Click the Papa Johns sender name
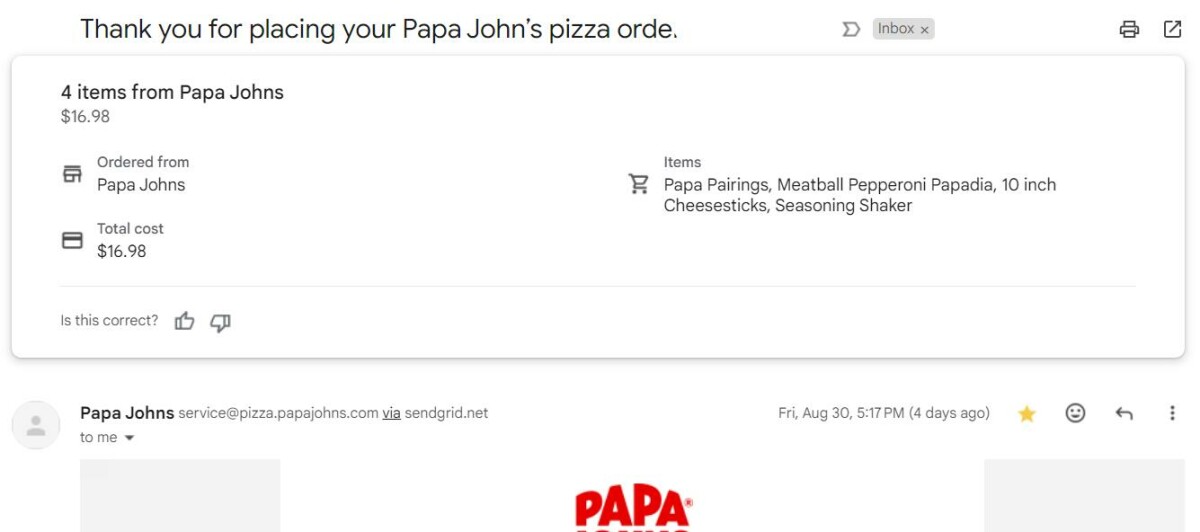The height and width of the screenshot is (532, 1200). 127,412
